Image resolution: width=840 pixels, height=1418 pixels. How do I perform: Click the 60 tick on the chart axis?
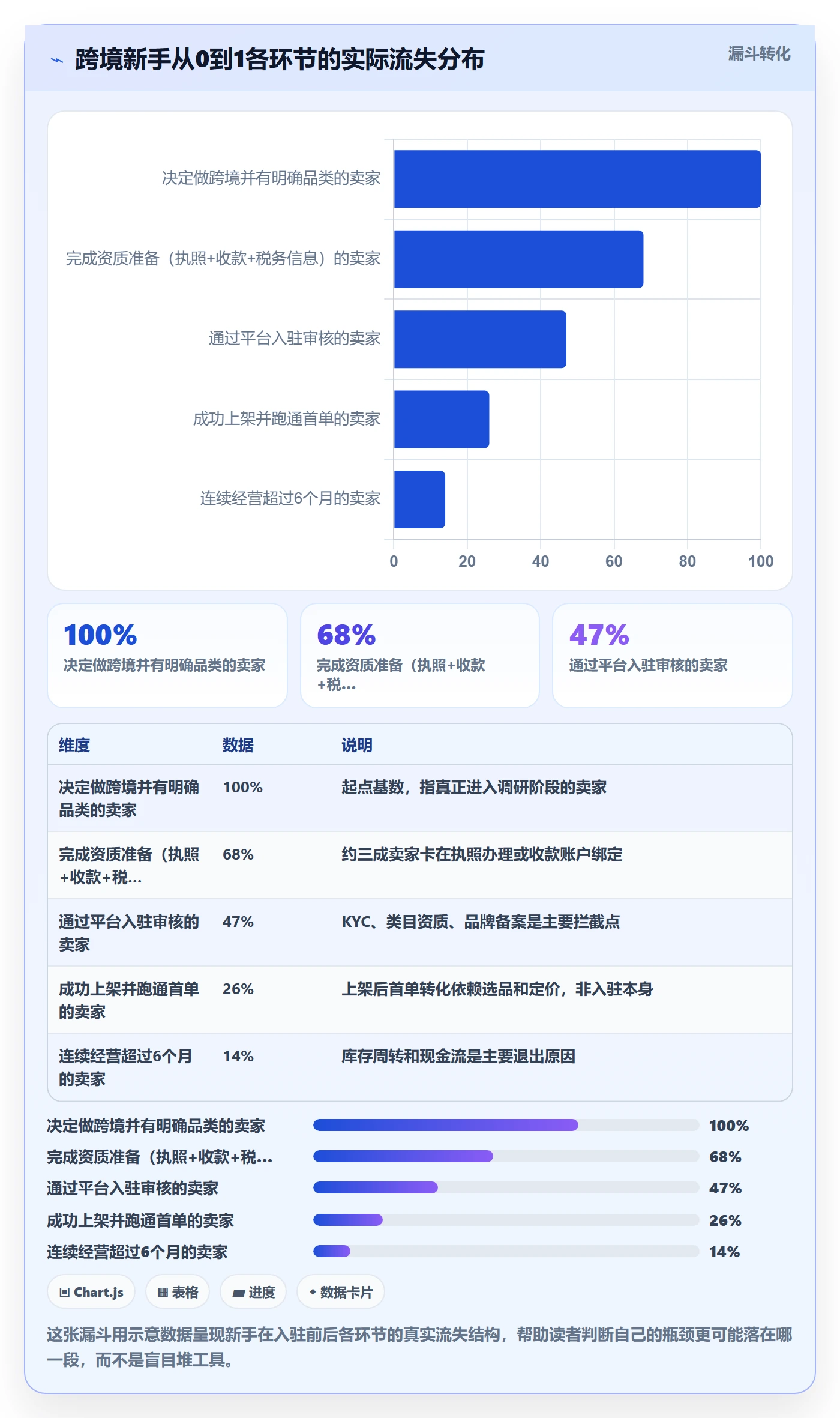614,561
